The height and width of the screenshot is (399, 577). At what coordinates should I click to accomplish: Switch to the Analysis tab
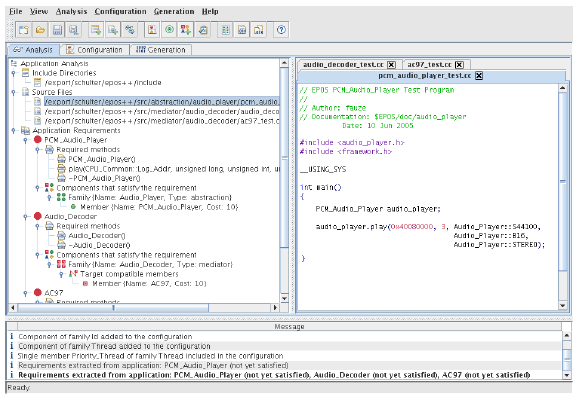pyautogui.click(x=33, y=50)
